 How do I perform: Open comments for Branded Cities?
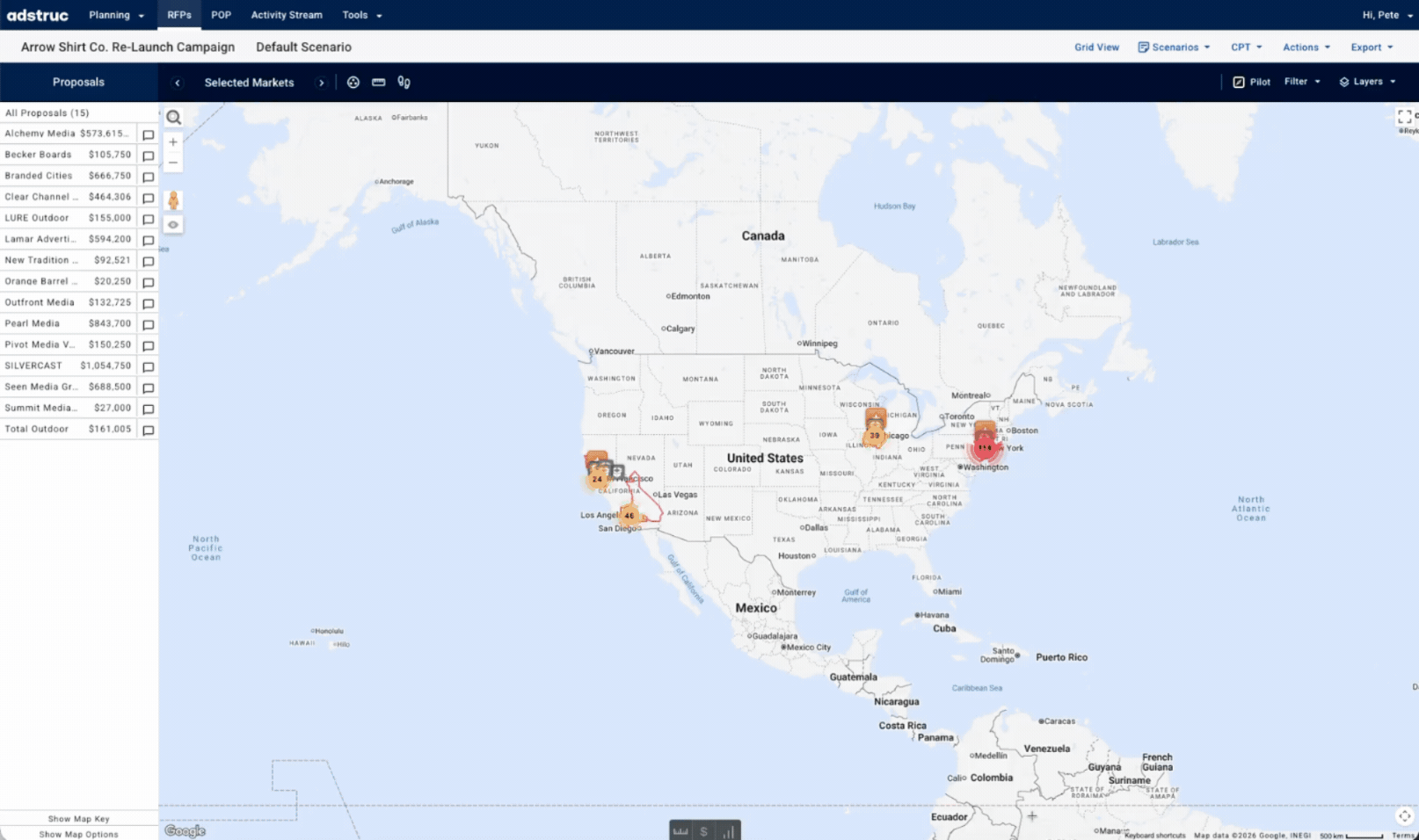(x=149, y=177)
